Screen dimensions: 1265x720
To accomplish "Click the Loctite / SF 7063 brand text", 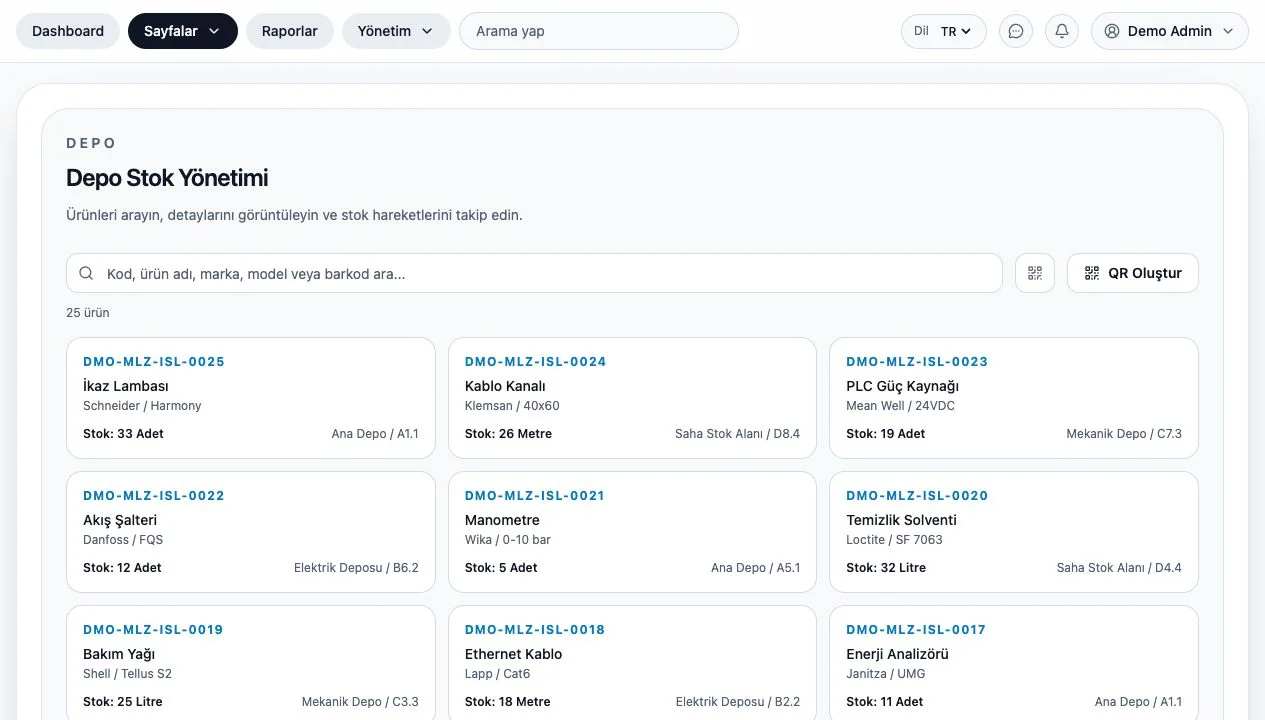I will pos(894,540).
